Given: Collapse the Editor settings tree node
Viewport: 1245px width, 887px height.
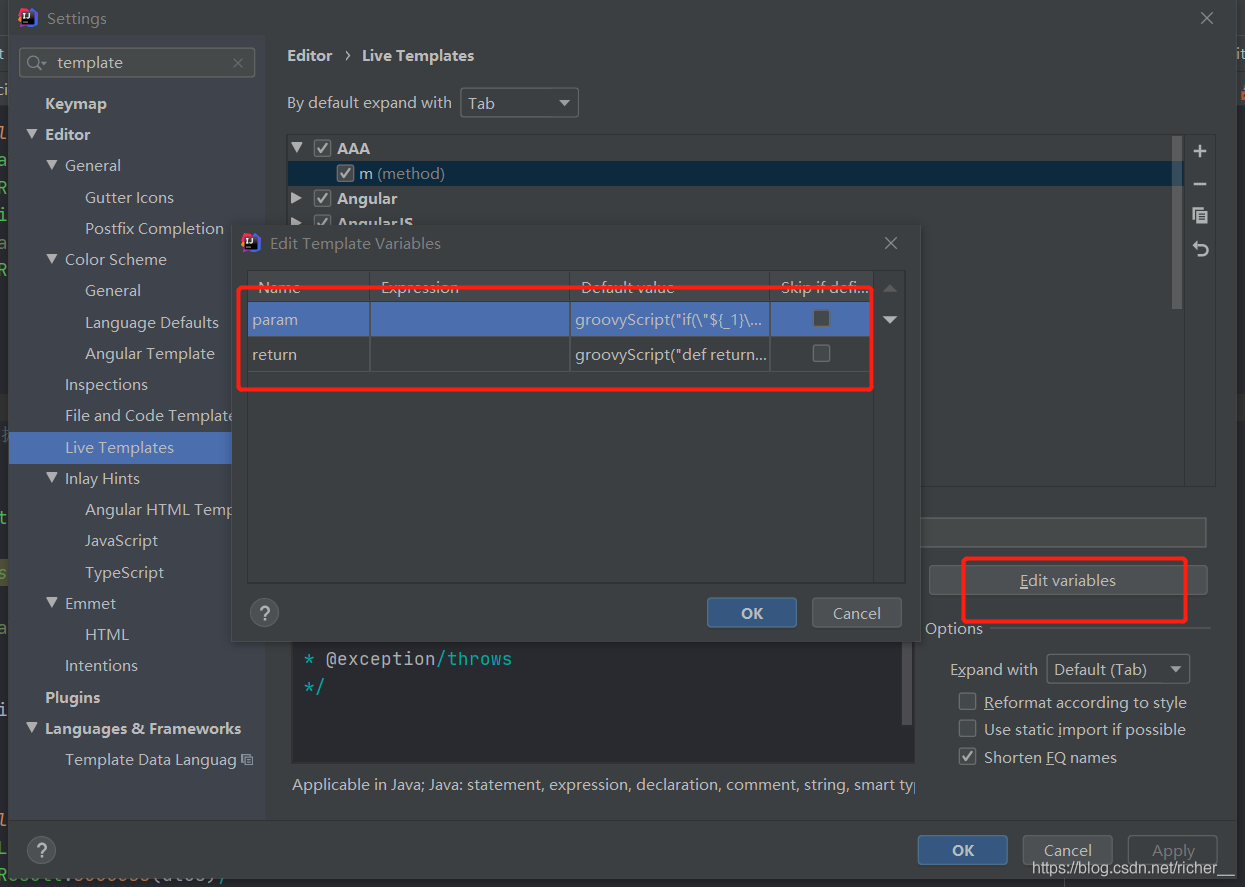Looking at the screenshot, I should [x=32, y=134].
